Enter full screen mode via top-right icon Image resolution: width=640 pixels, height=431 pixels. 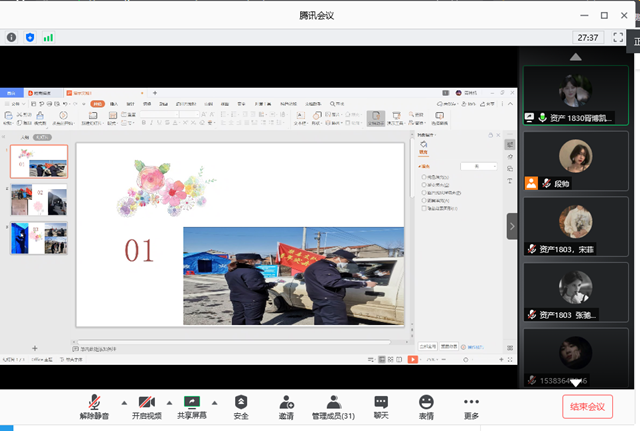tap(618, 37)
